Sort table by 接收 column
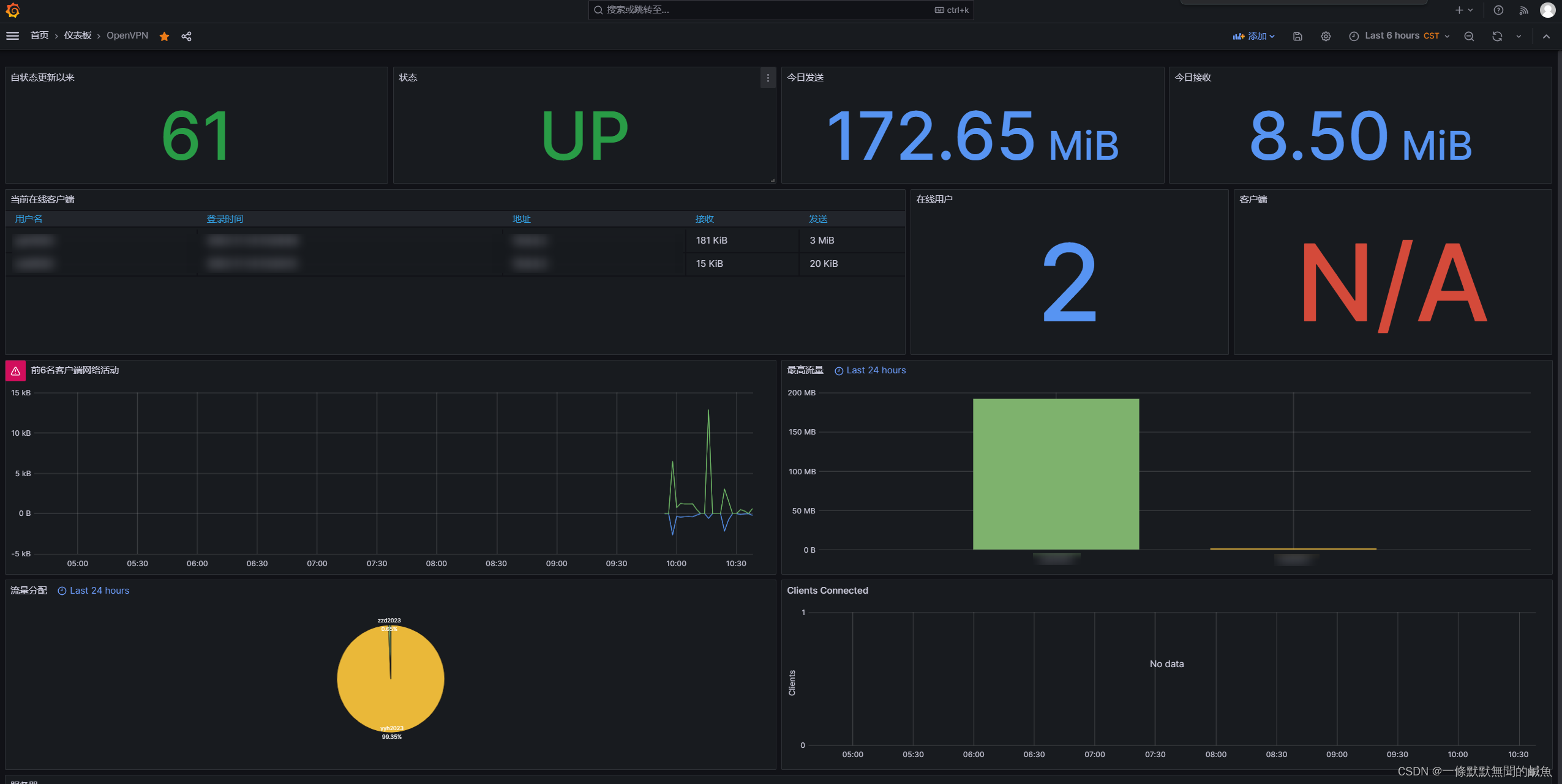 (704, 218)
